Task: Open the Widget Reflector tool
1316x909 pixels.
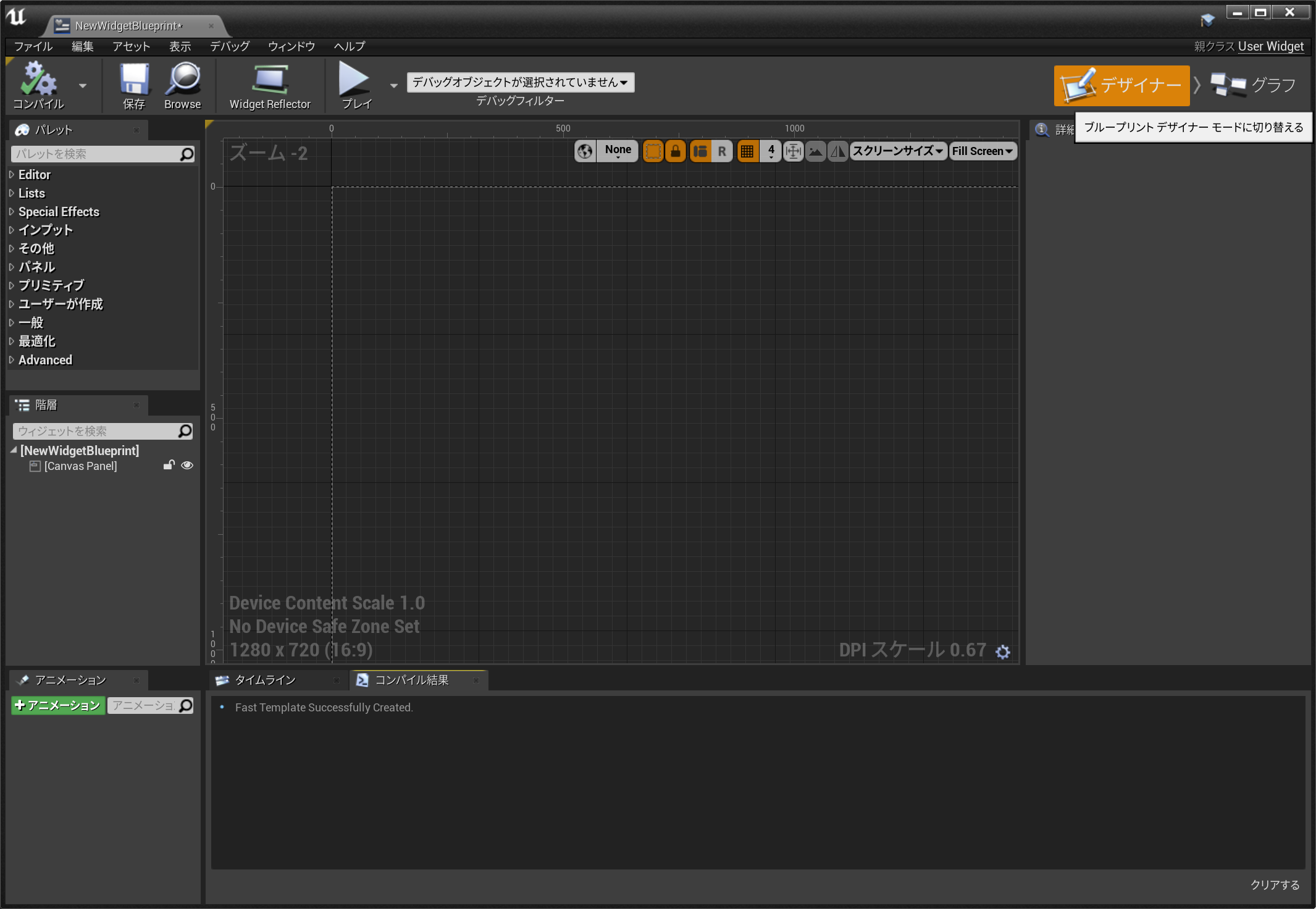Action: click(270, 85)
